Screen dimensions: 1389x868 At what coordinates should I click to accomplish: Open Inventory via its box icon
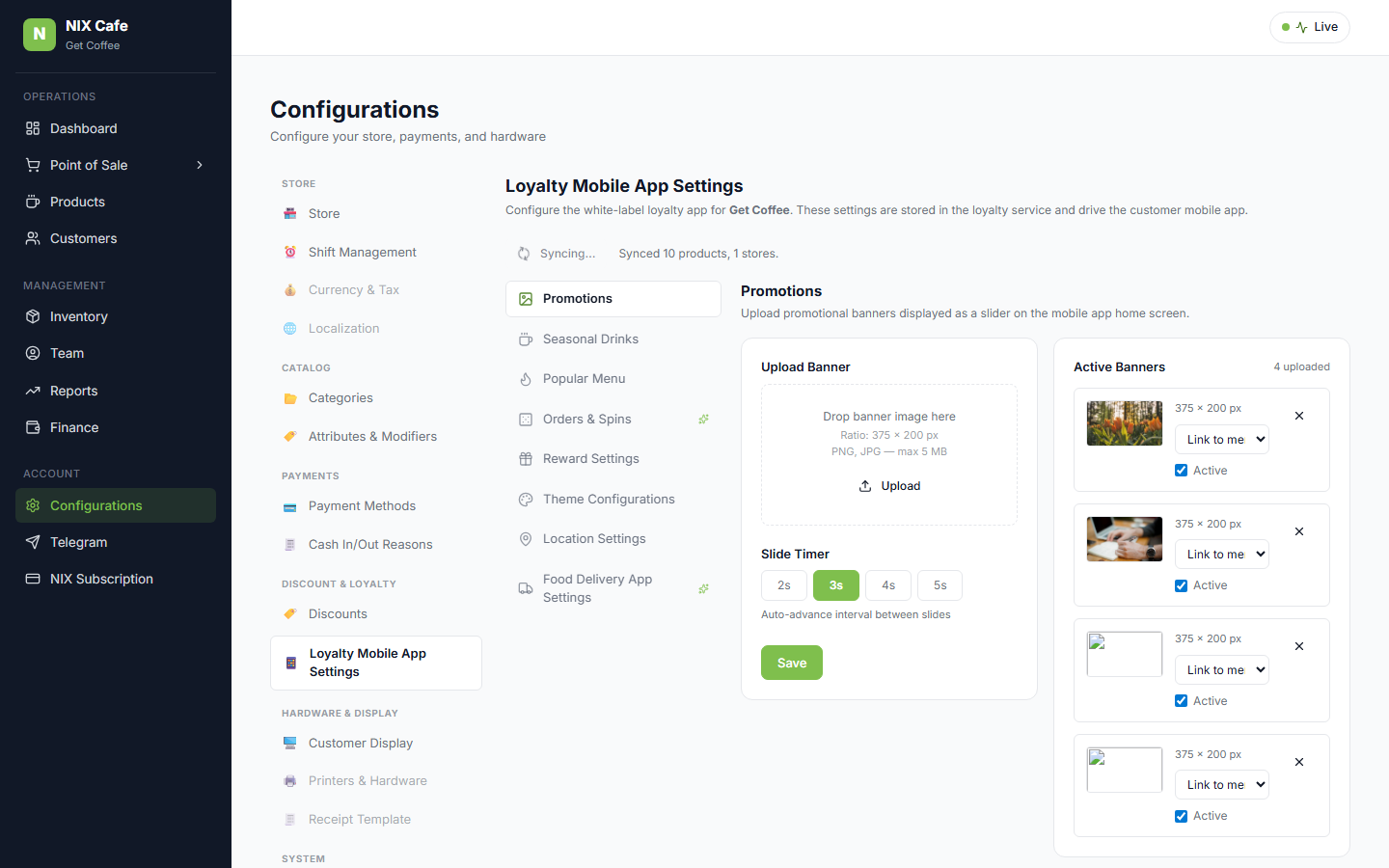point(33,316)
